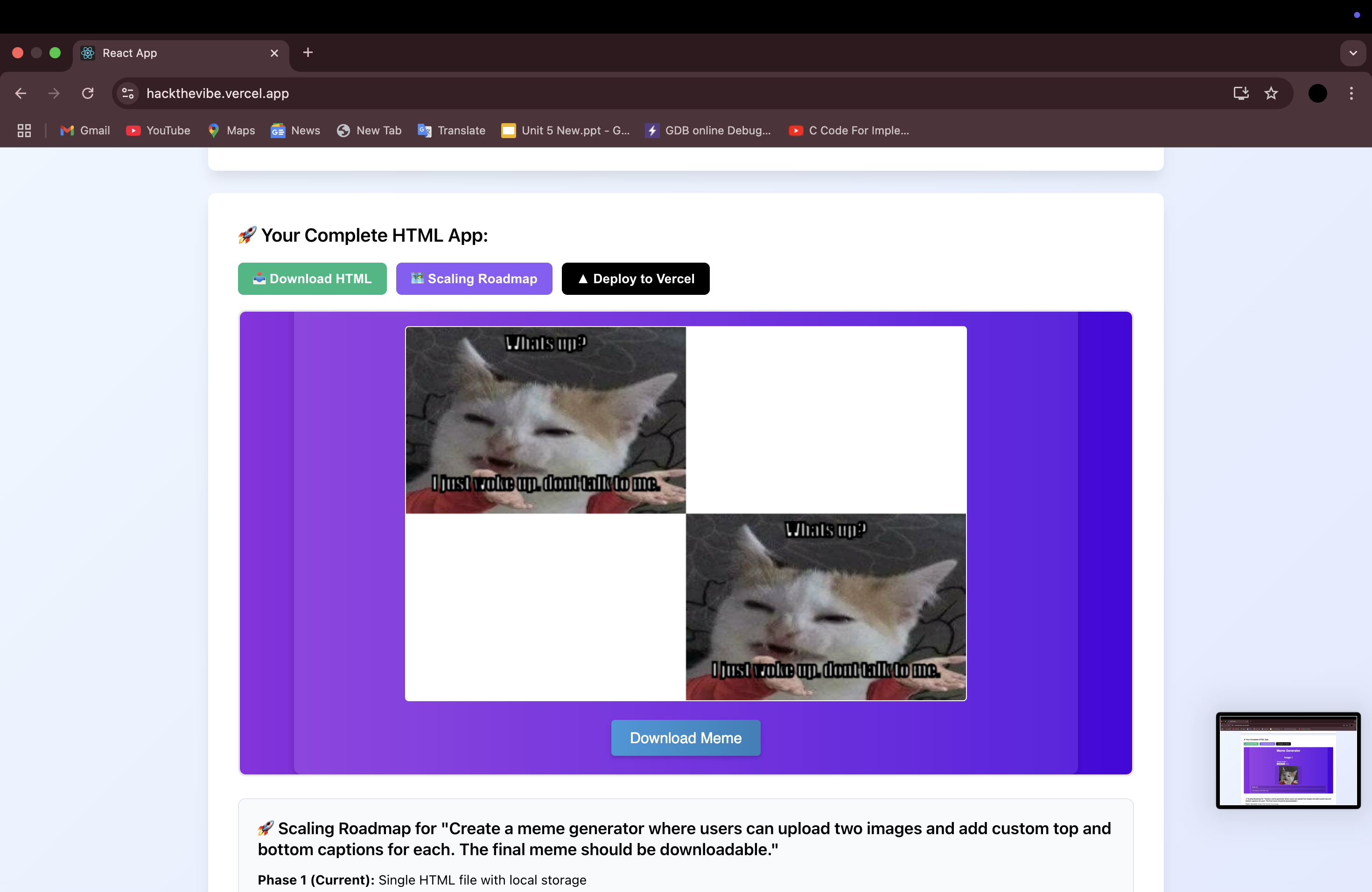Click the install app icon in address bar

click(x=1240, y=93)
